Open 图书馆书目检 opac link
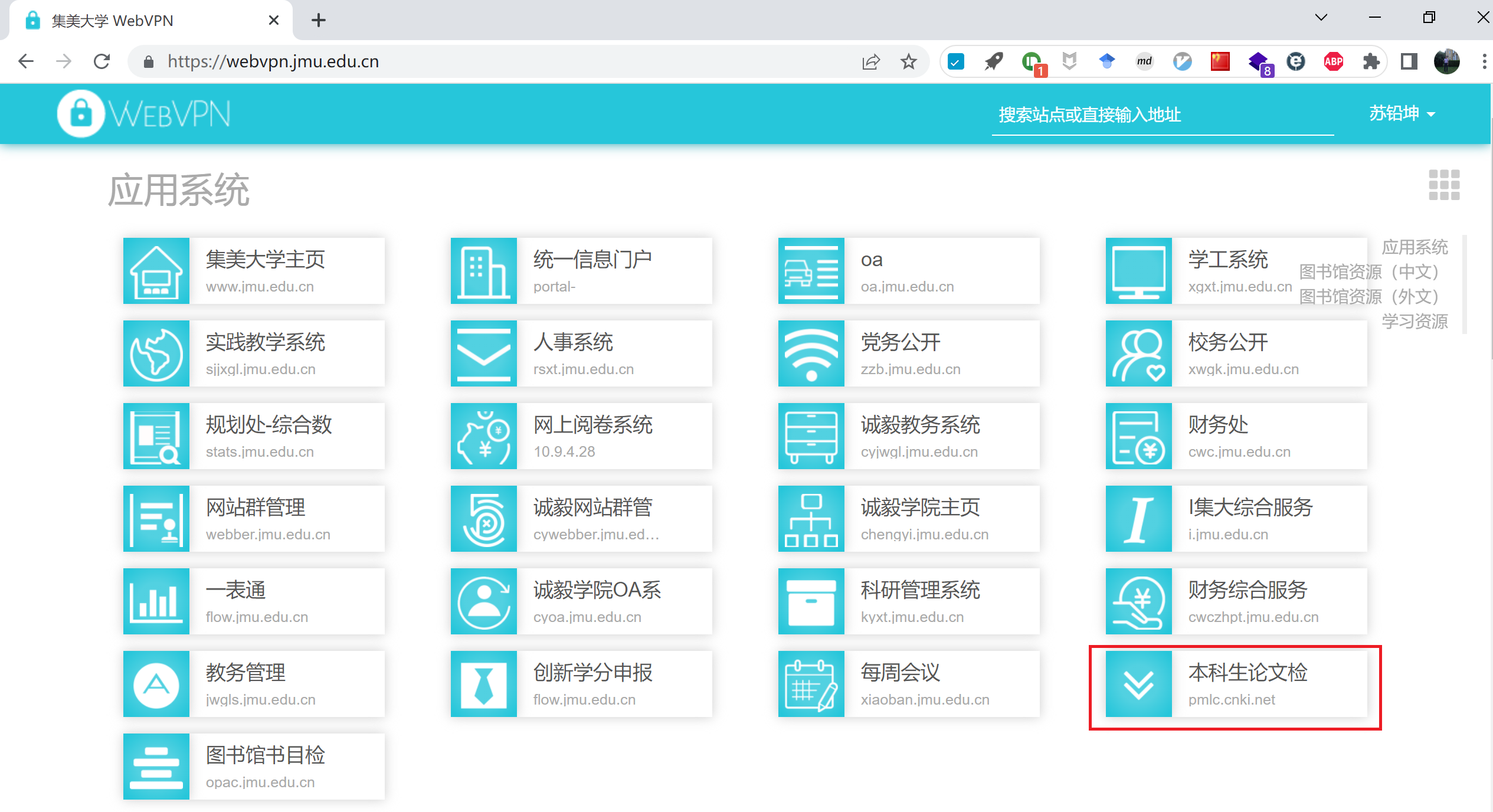The width and height of the screenshot is (1493, 812). [266, 755]
